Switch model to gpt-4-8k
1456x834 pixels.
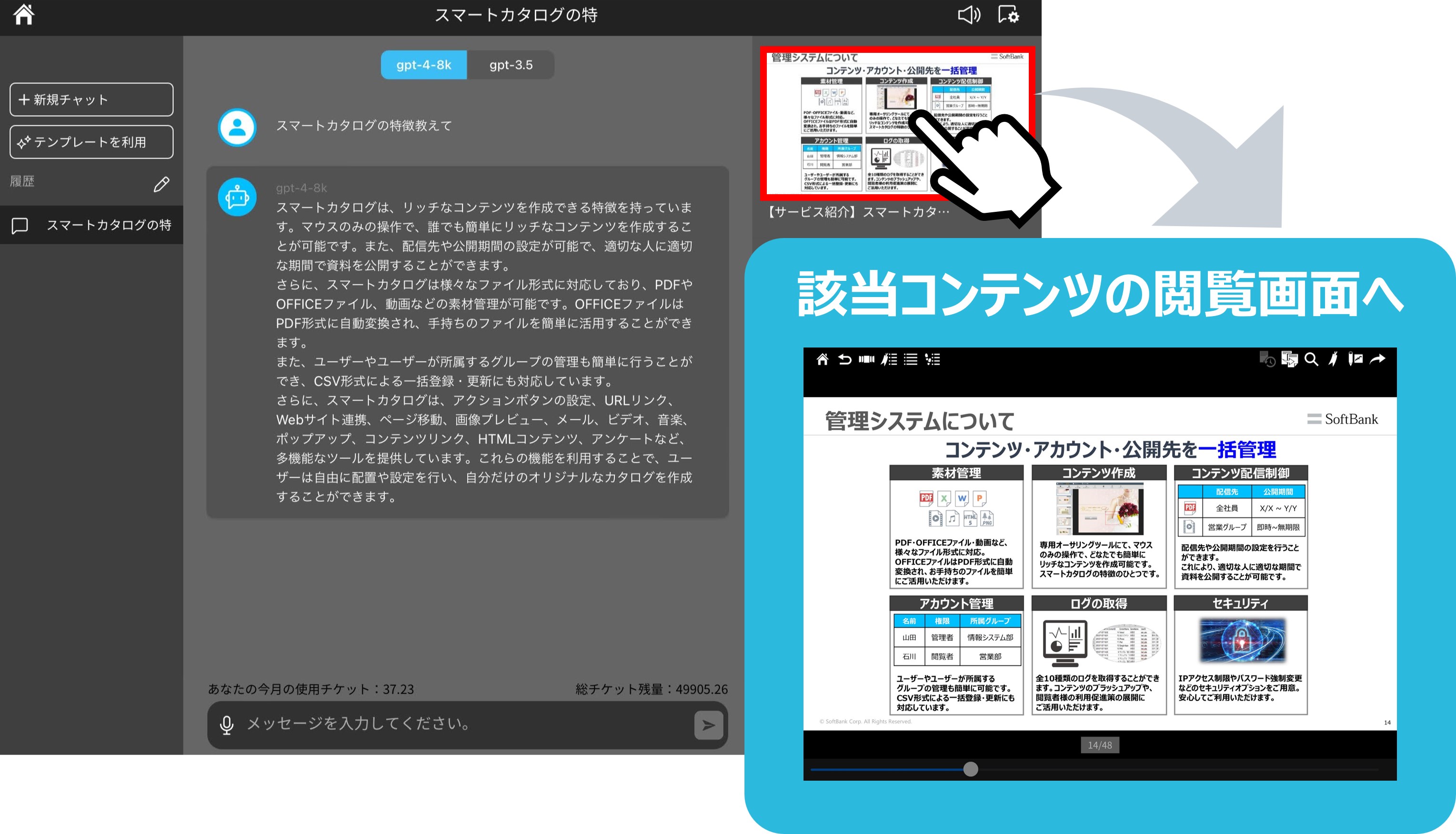(x=423, y=65)
